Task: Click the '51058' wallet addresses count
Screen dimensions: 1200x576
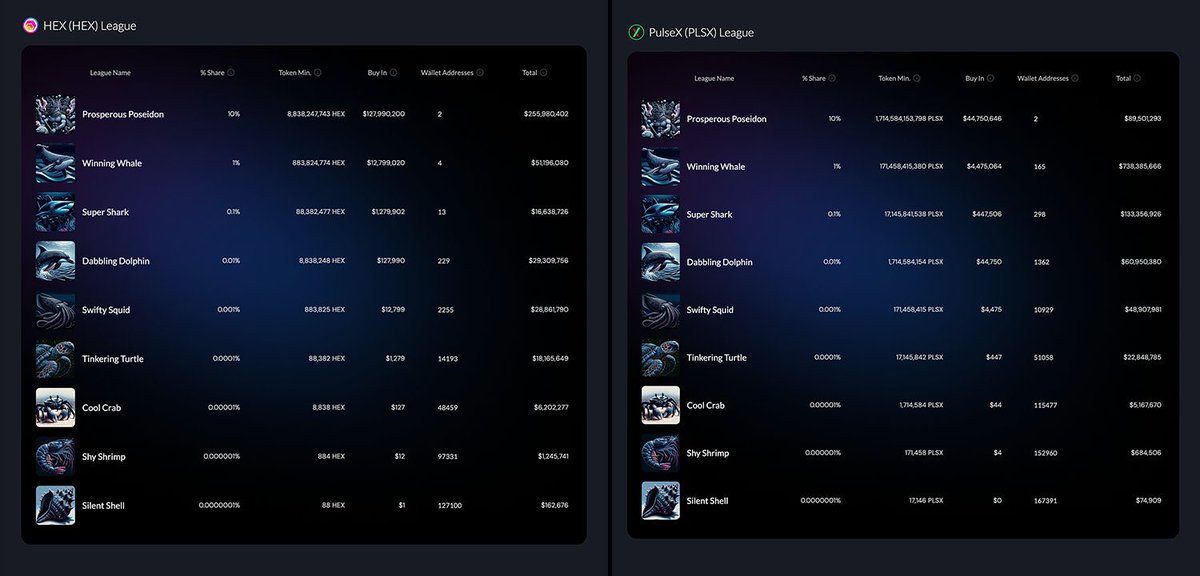Action: pyautogui.click(x=1044, y=358)
